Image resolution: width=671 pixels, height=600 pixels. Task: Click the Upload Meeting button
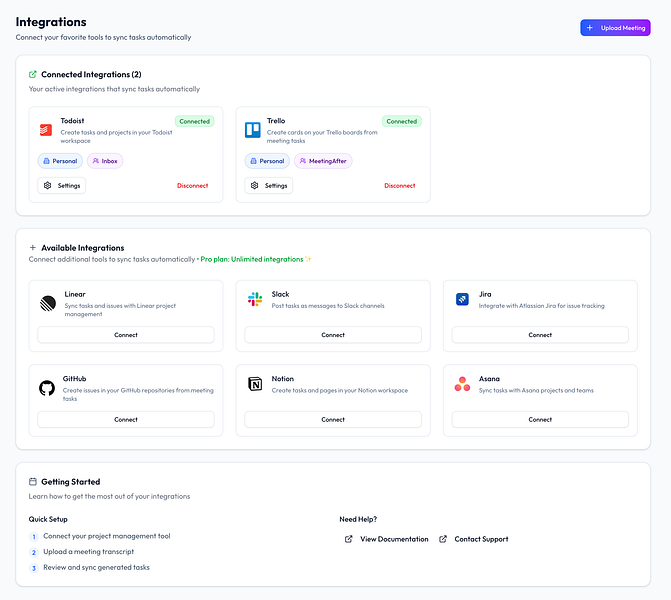[615, 28]
